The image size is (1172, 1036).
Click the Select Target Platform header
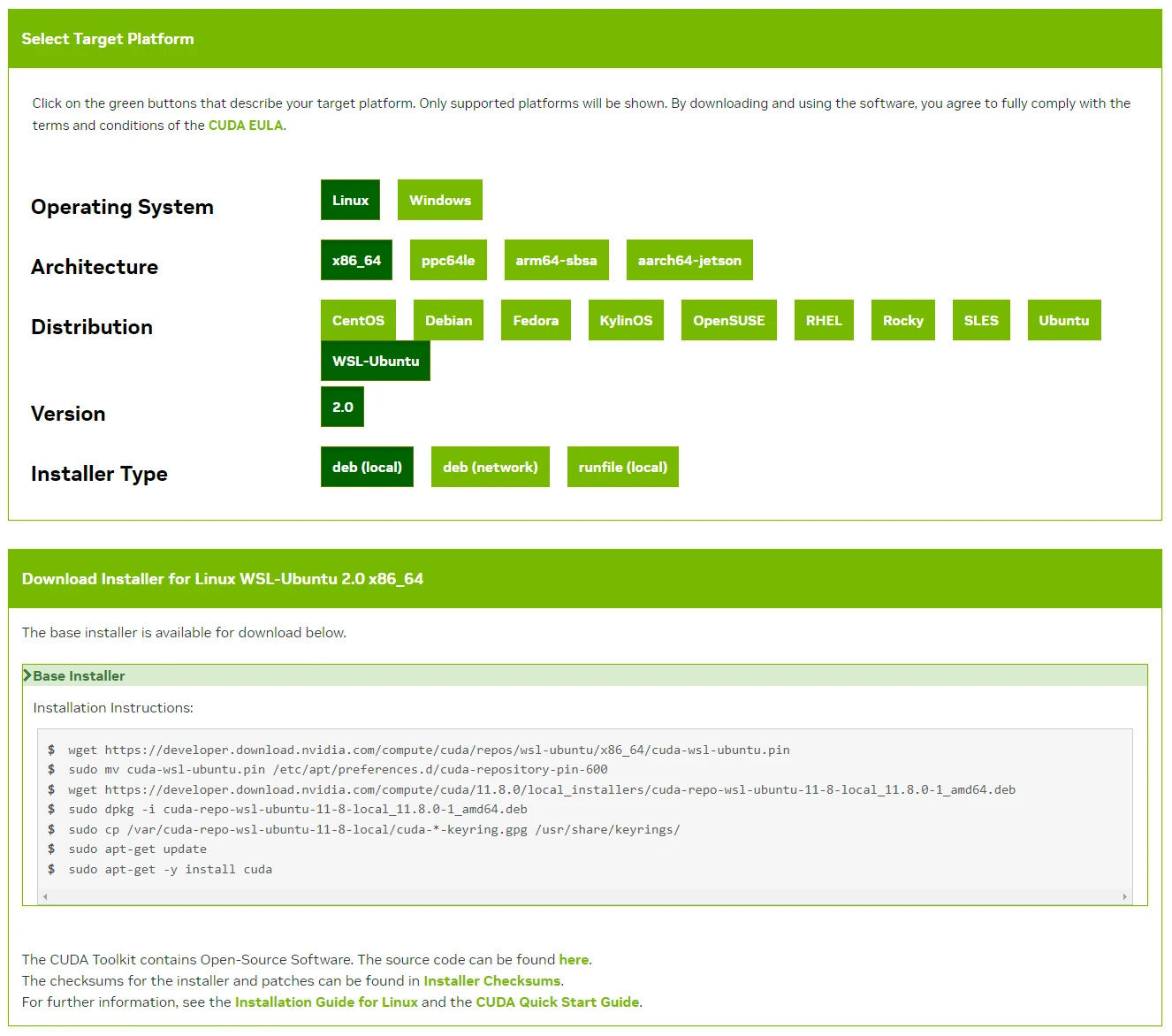108,39
